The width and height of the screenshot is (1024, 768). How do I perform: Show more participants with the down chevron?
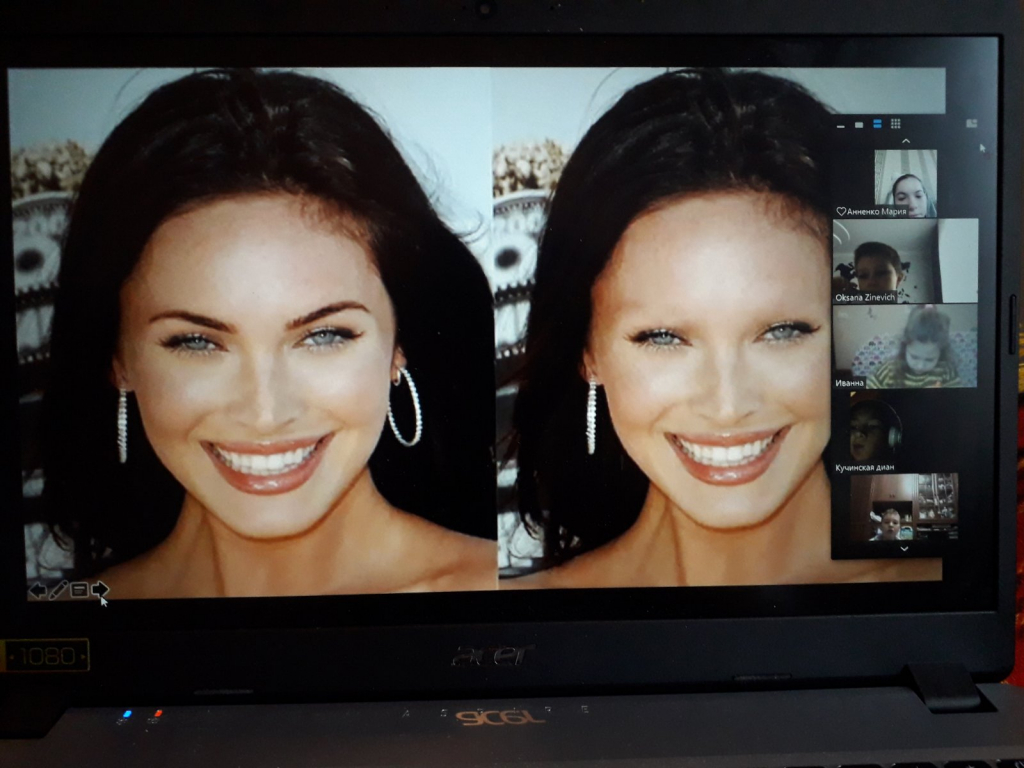(904, 549)
